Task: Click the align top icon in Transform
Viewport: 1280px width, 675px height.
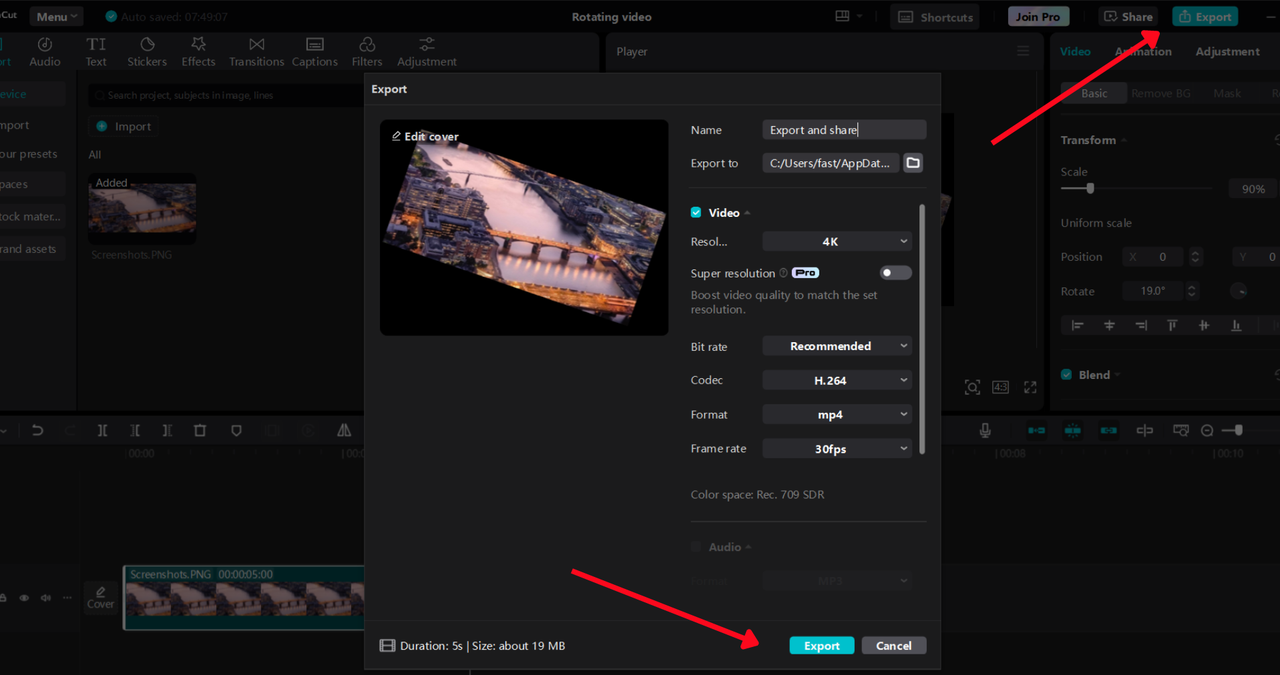Action: (1172, 325)
